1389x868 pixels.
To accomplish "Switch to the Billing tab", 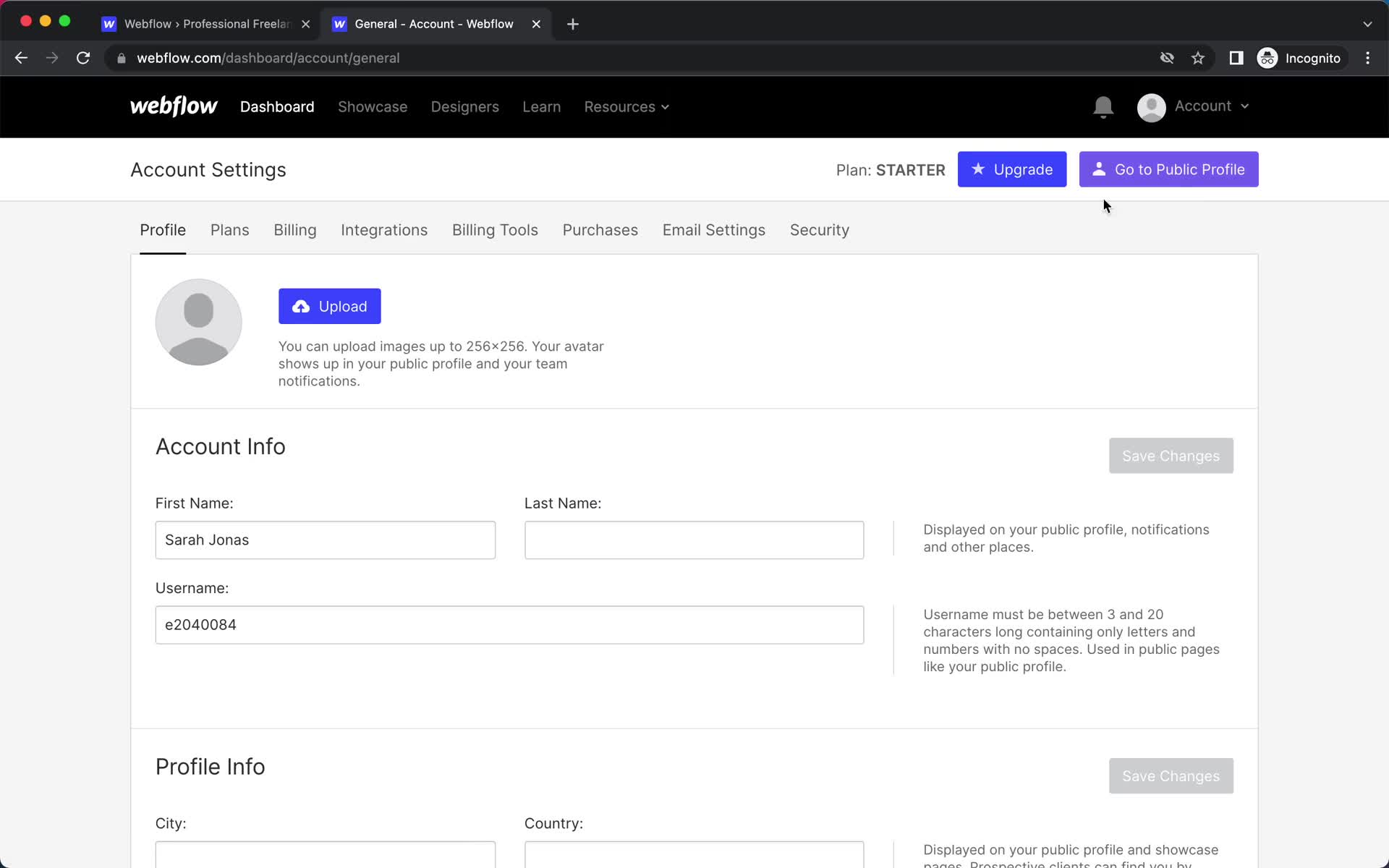I will point(295,230).
